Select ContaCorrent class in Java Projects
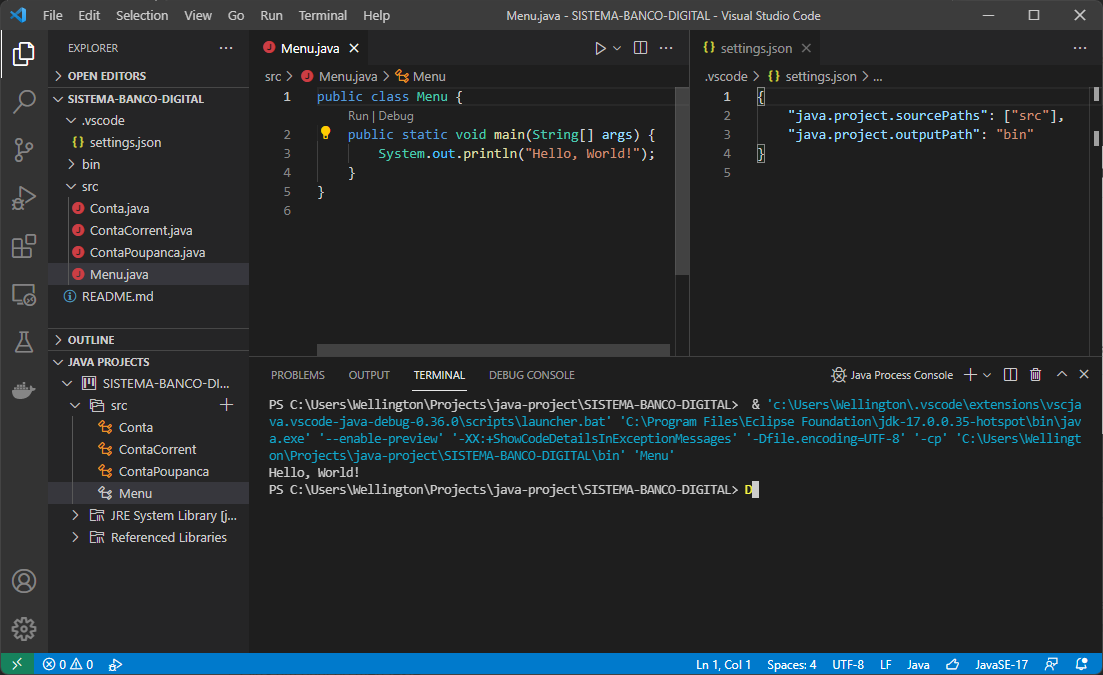 coord(158,449)
